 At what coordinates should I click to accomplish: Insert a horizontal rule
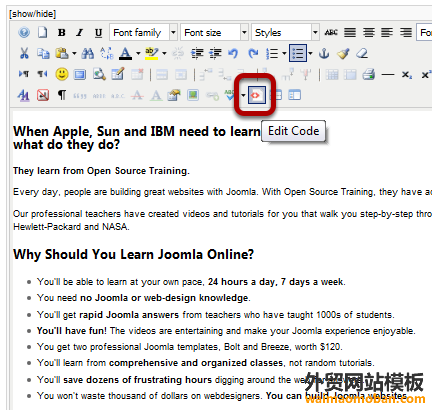pos(388,75)
